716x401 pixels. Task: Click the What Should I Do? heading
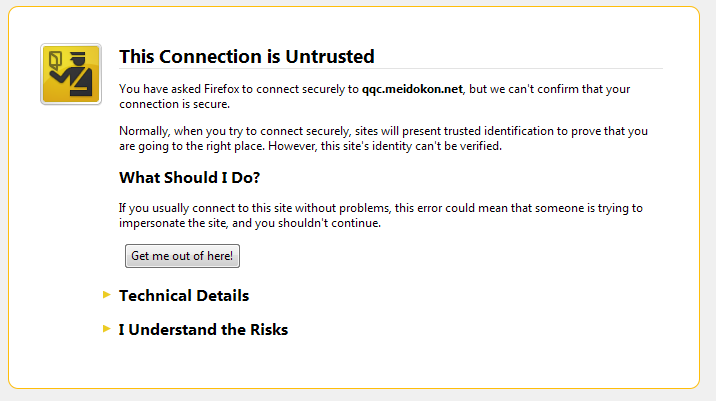pos(189,178)
